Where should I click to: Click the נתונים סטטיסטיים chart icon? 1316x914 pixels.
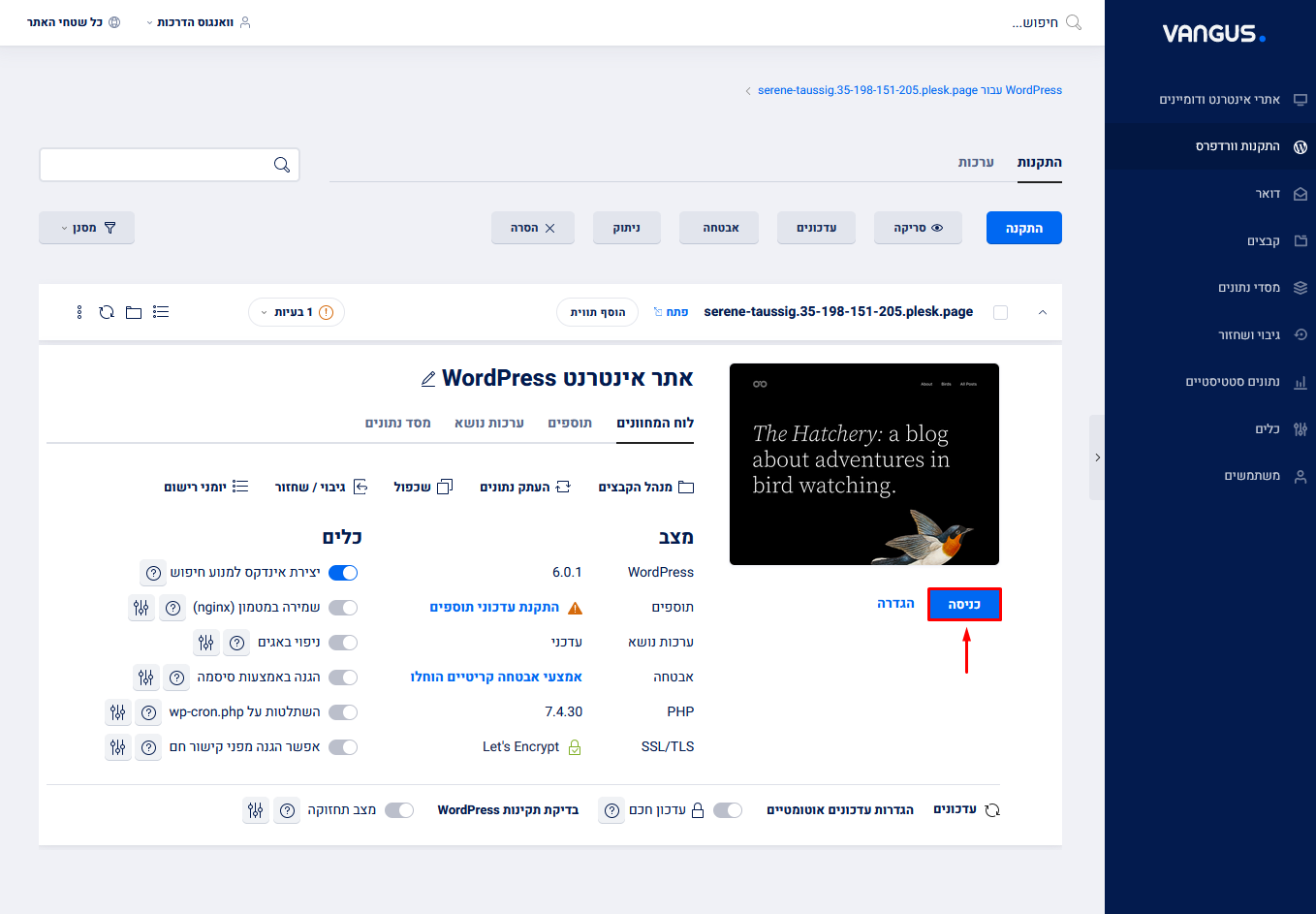(x=1300, y=382)
